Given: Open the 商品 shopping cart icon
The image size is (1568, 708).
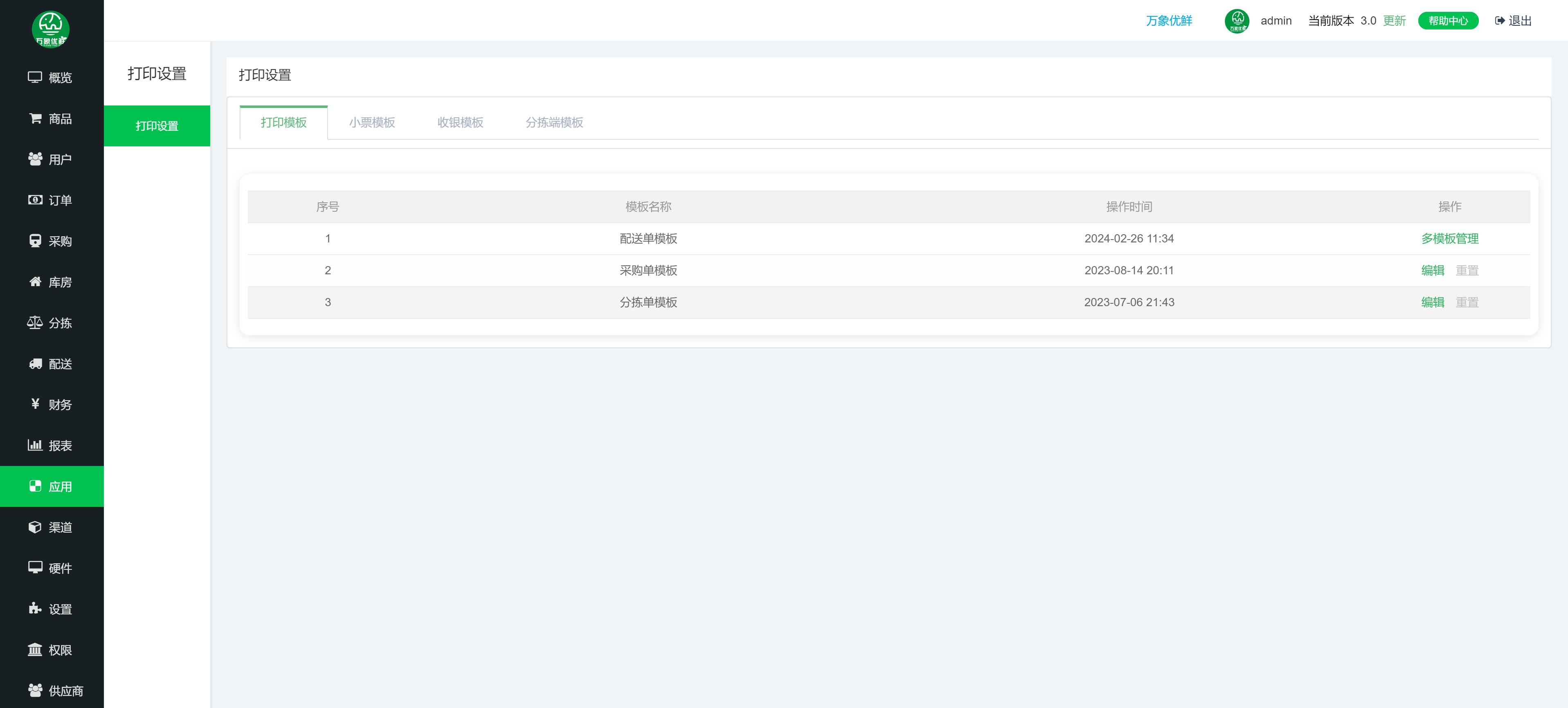Looking at the screenshot, I should coord(35,118).
